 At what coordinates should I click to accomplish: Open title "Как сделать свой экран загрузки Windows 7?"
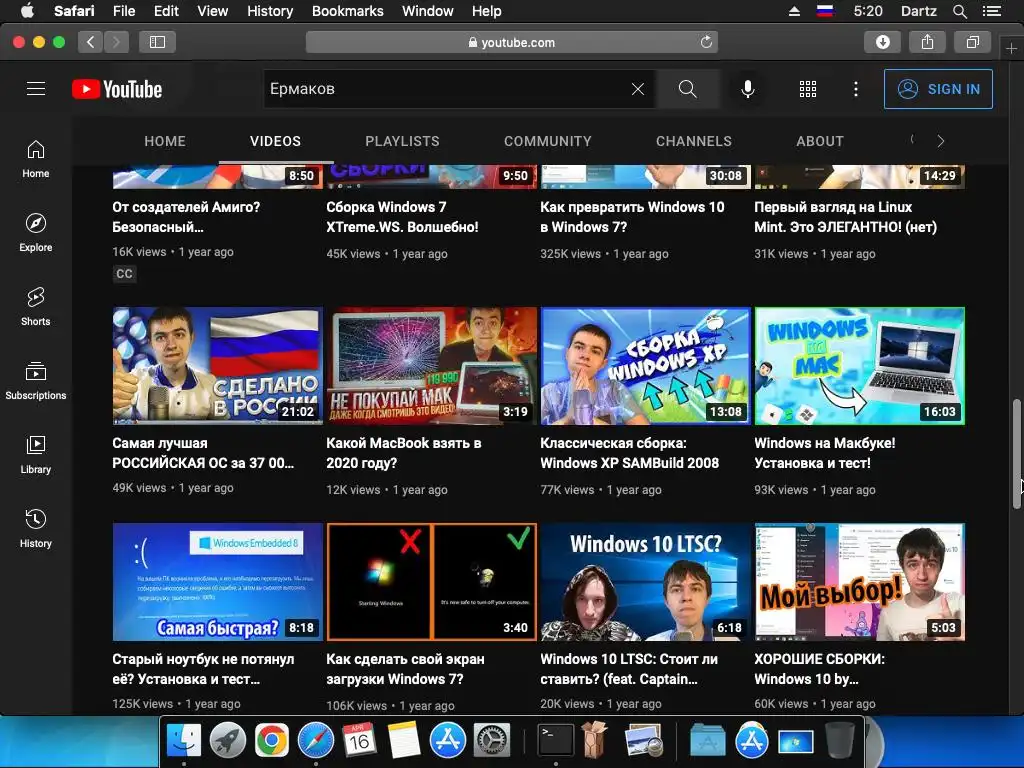(405, 669)
